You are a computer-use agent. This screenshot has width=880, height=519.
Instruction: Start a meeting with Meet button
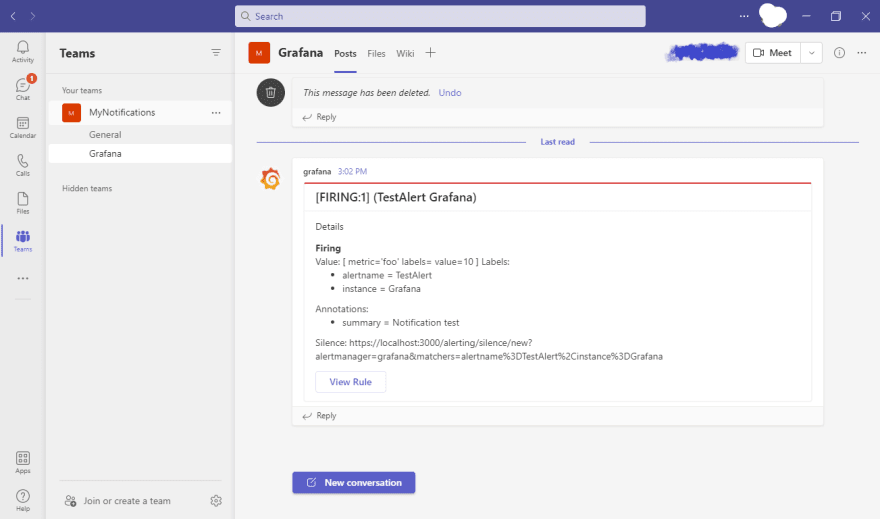773,53
